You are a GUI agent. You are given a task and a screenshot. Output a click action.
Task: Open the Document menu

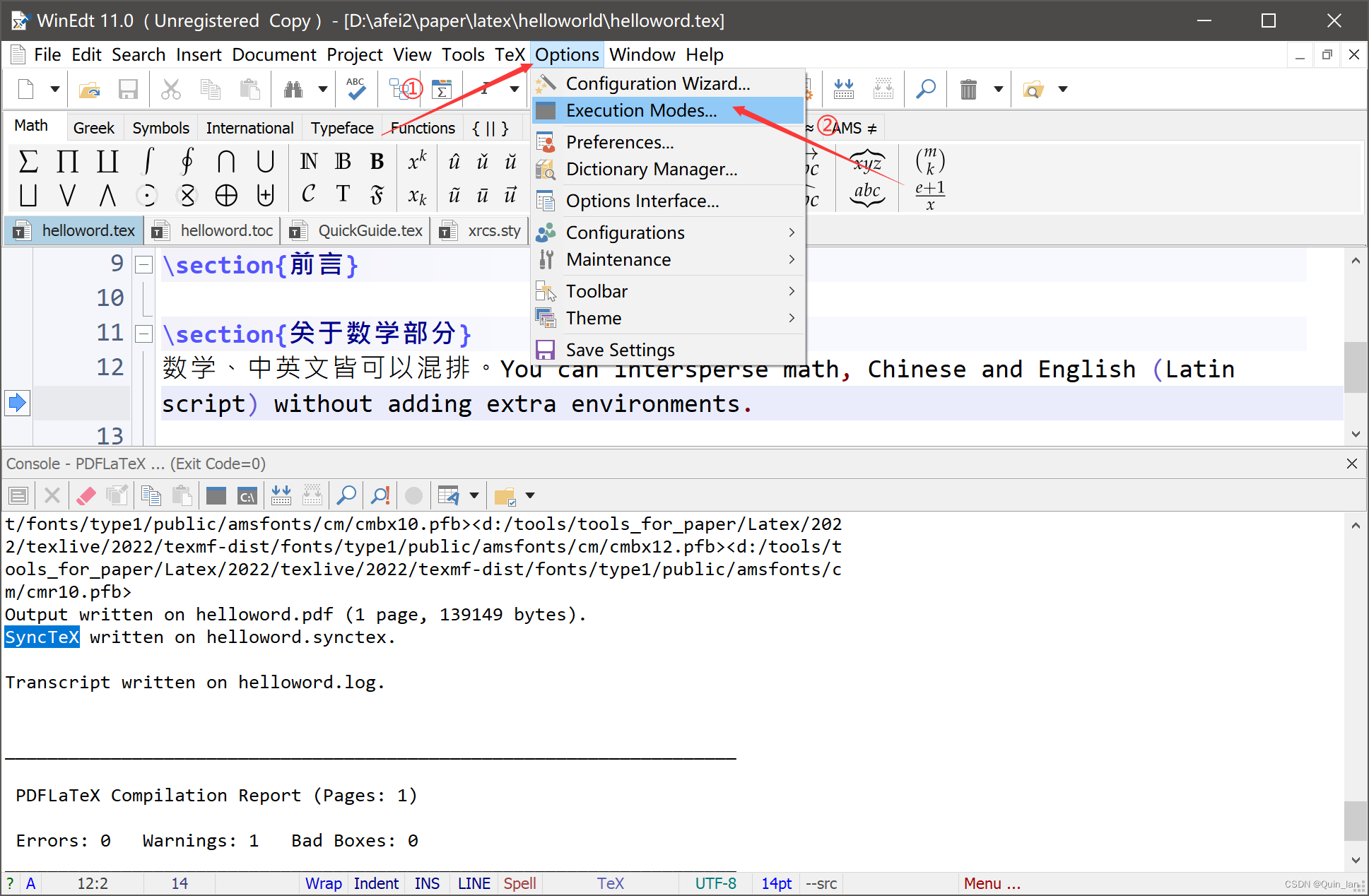274,54
